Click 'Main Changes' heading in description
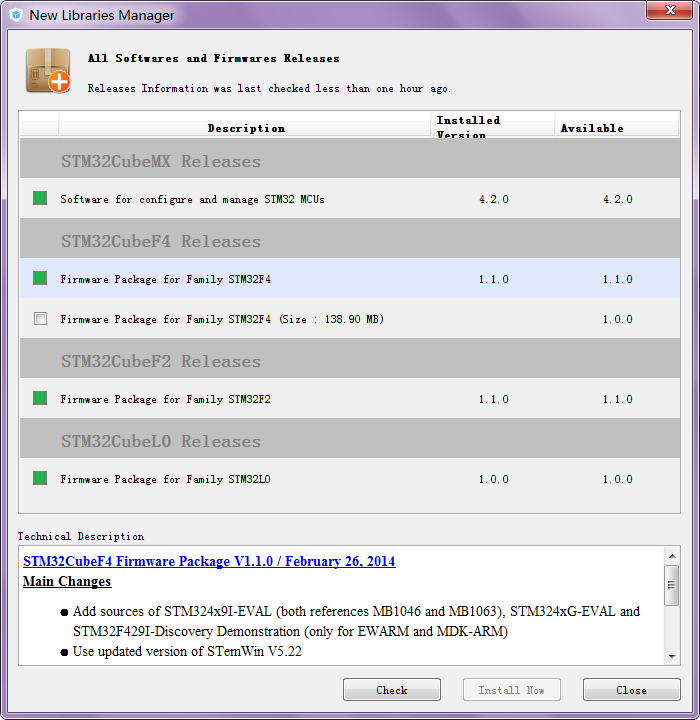 pyautogui.click(x=67, y=581)
